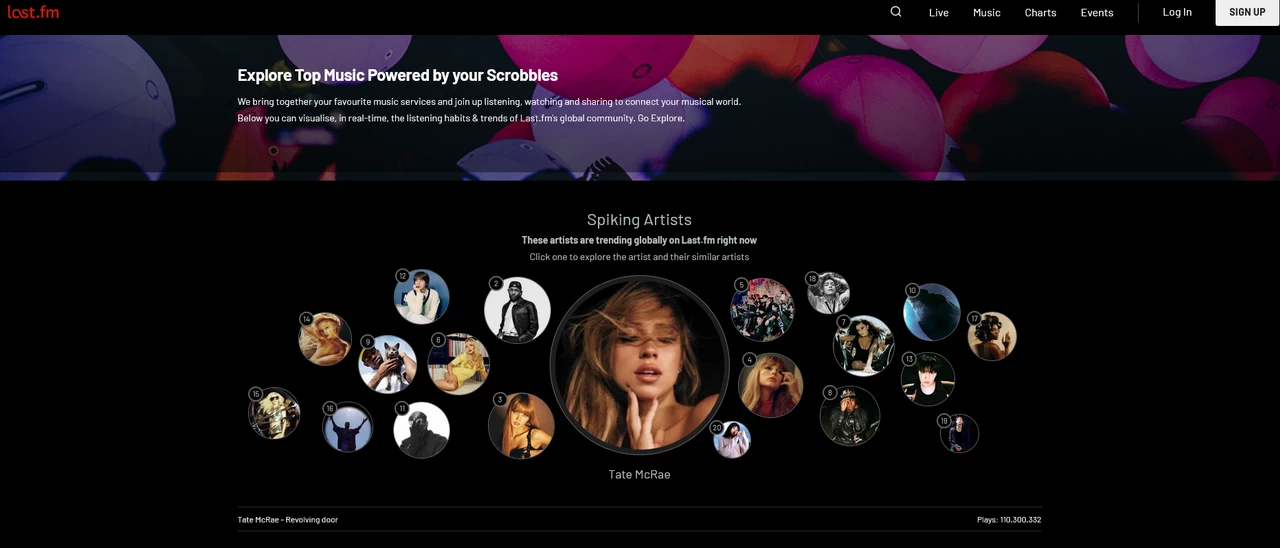Navigate to Events
Viewport: 1280px width, 548px height.
pos(1096,13)
